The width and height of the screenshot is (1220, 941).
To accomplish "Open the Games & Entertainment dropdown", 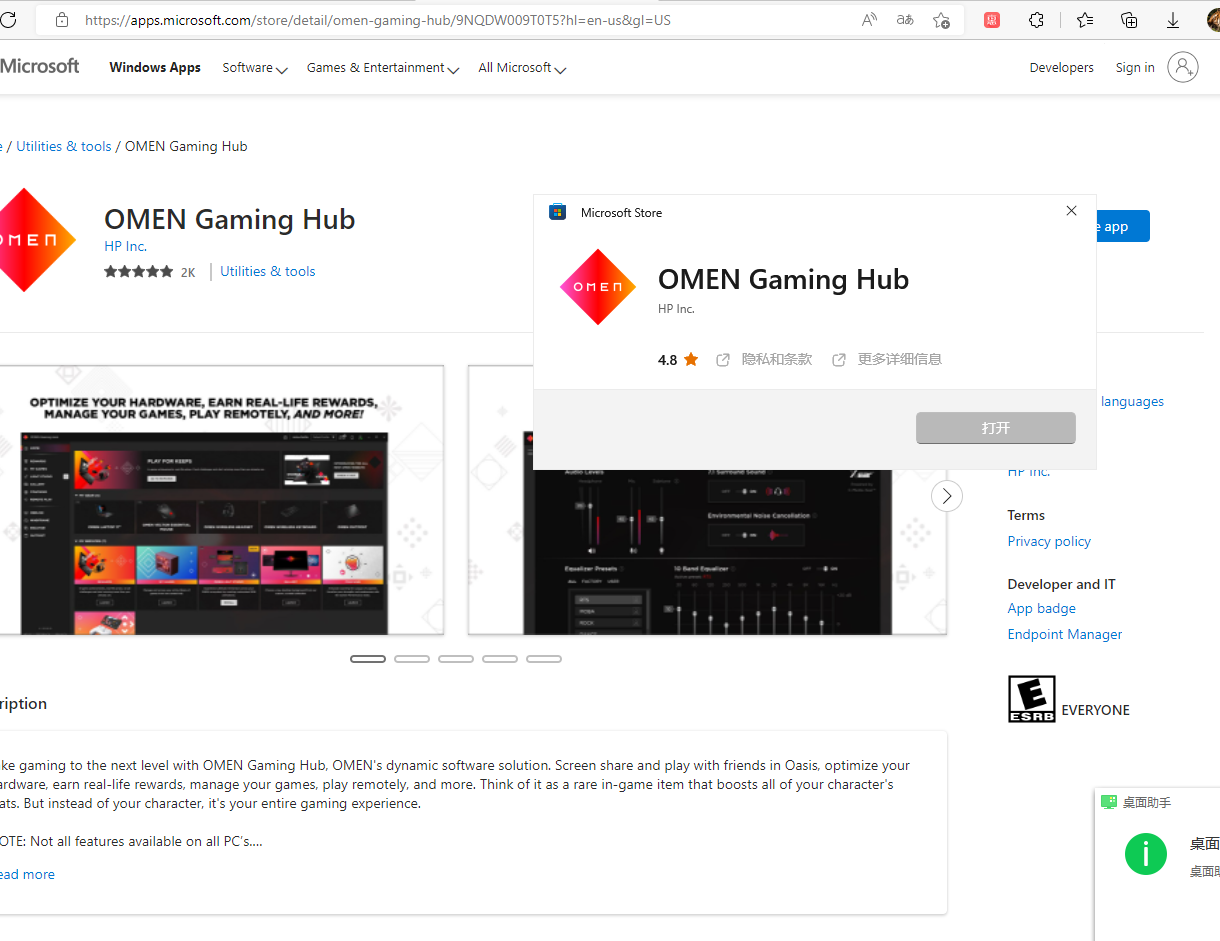I will point(377,67).
